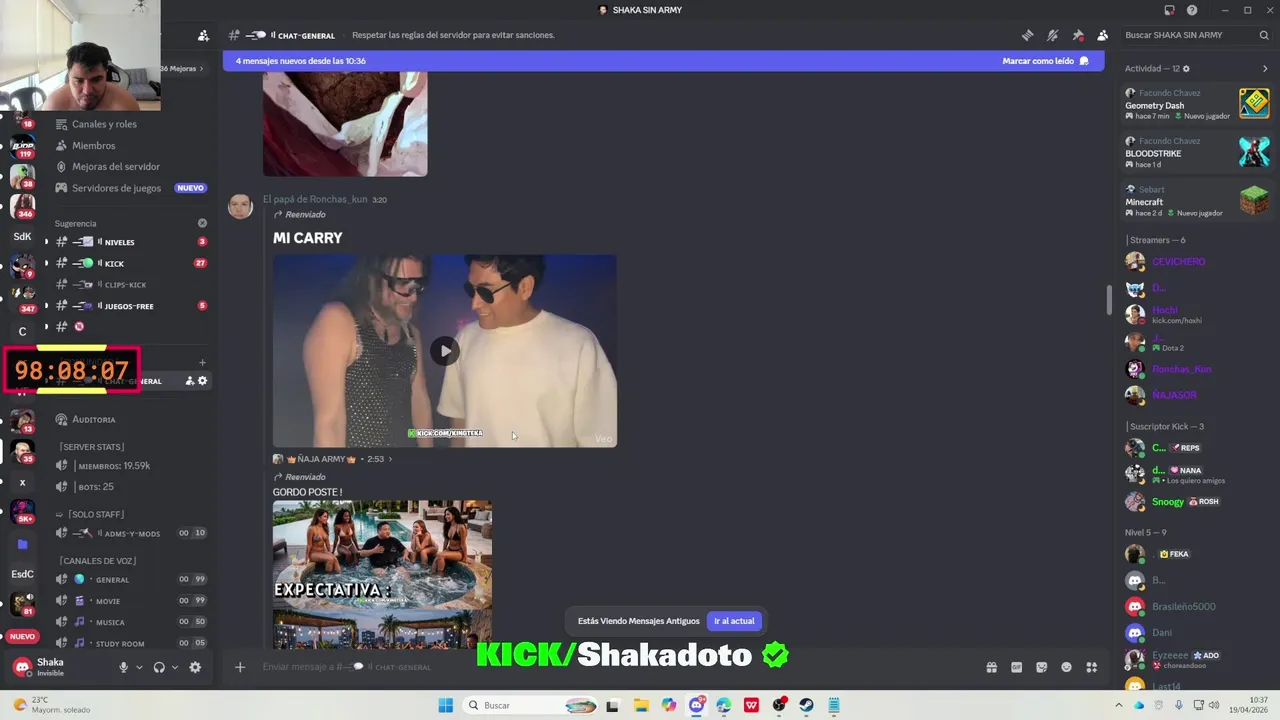Click the Discord inbox icon in title bar

coord(1169,10)
